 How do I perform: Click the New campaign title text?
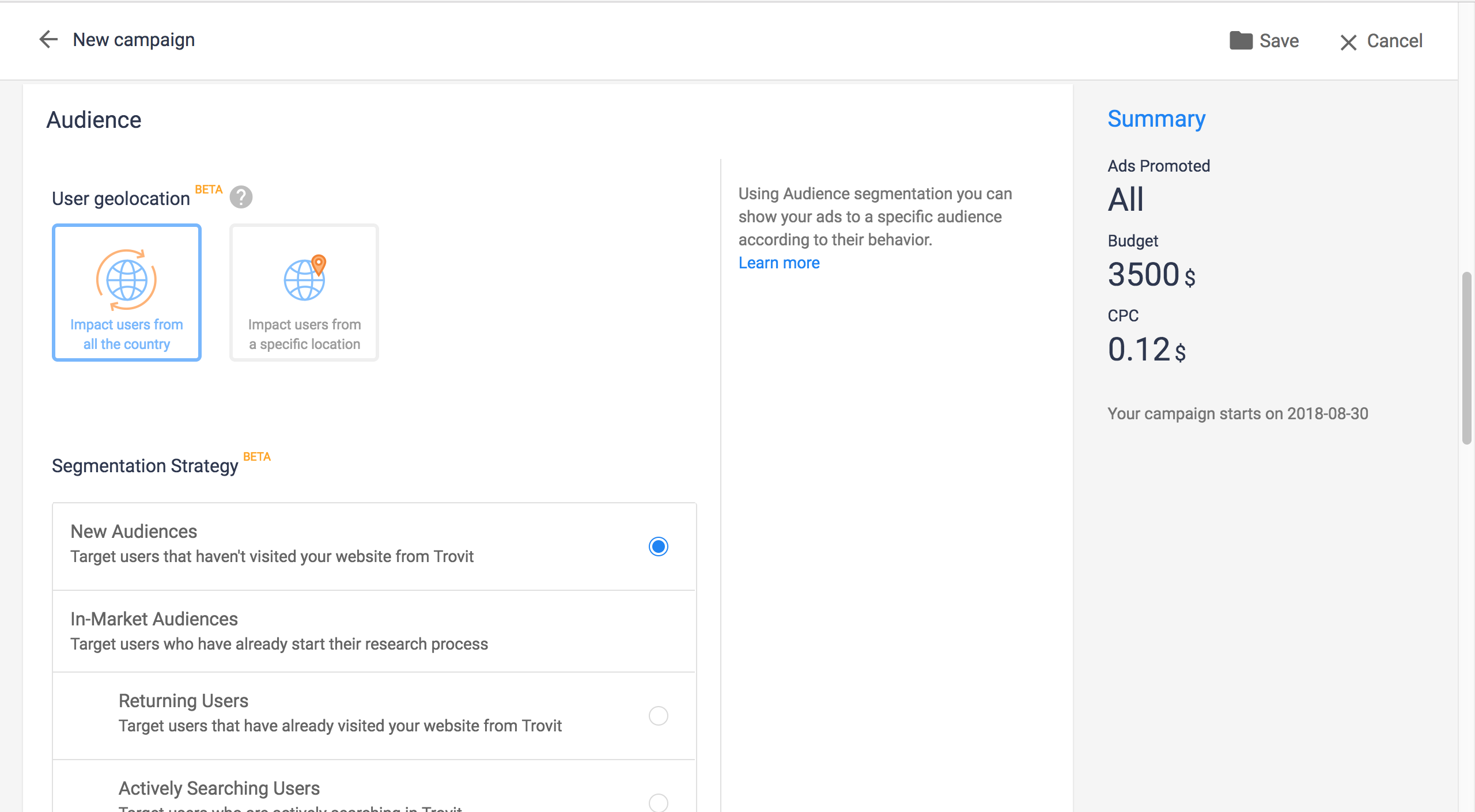(134, 40)
